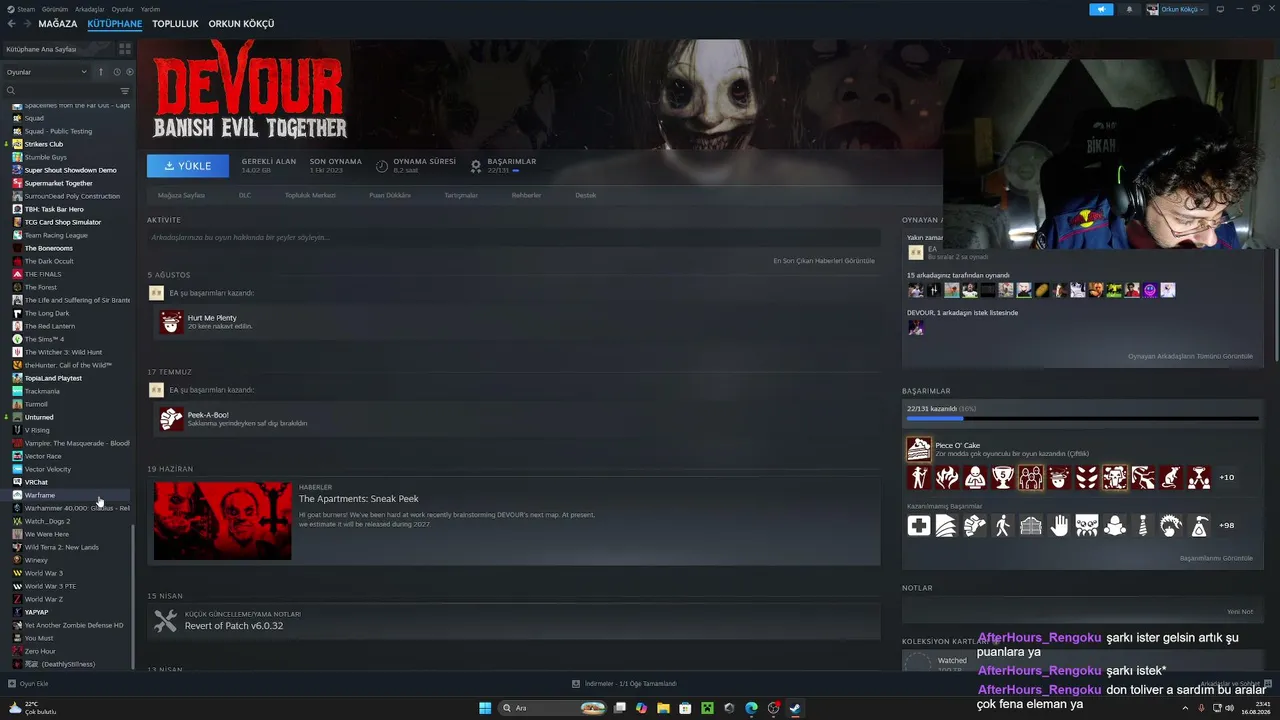The image size is (1280, 720).
Task: Open Revert of Patch v6.0.32 update note
Action: (x=514, y=621)
